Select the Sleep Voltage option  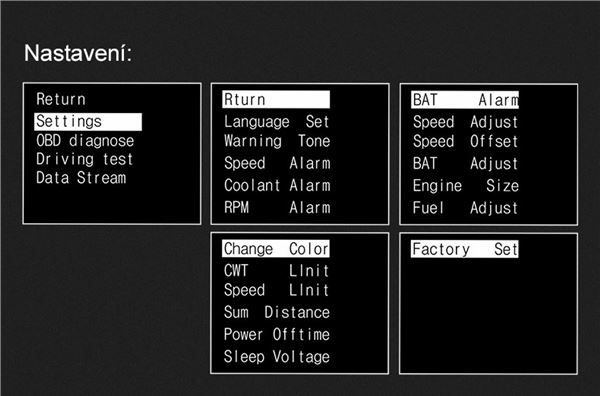(277, 357)
